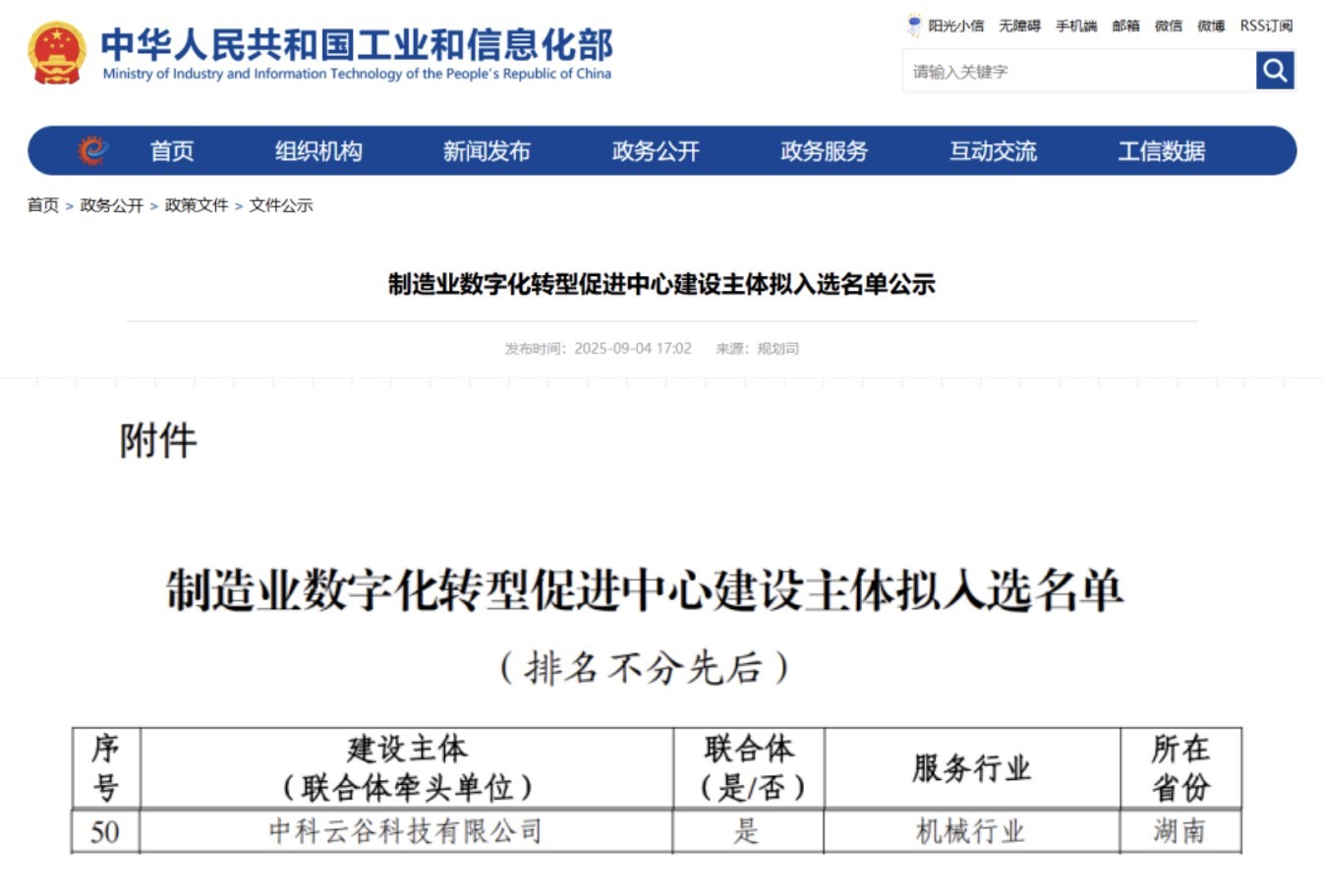The height and width of the screenshot is (896, 1323).
Task: Click the 机械行业 cell
Action: pyautogui.click(x=972, y=832)
